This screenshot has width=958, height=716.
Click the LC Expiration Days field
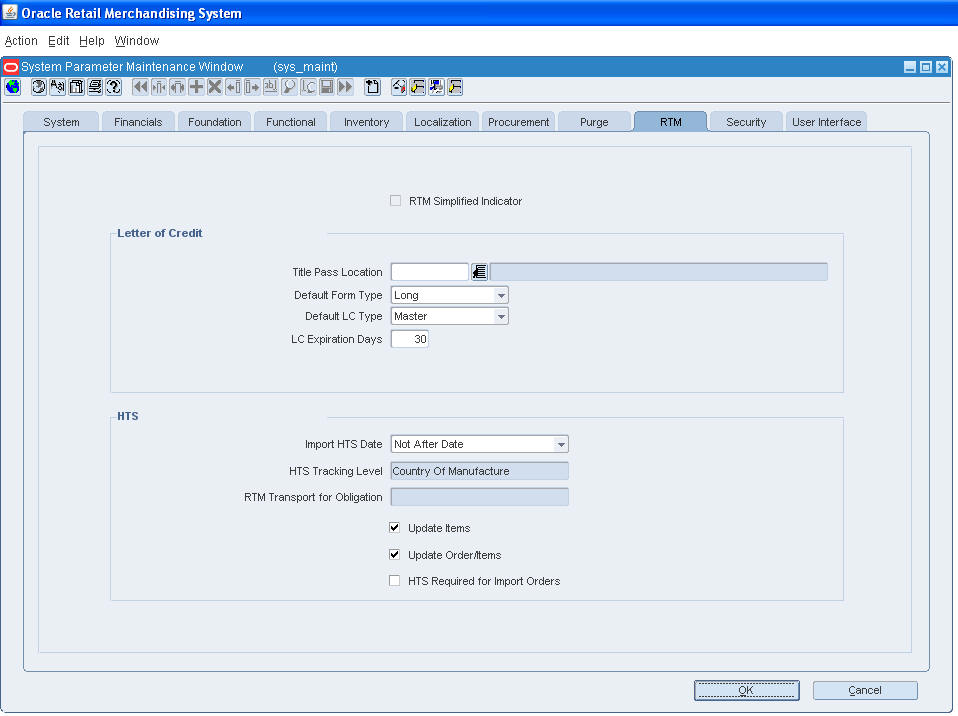point(409,339)
